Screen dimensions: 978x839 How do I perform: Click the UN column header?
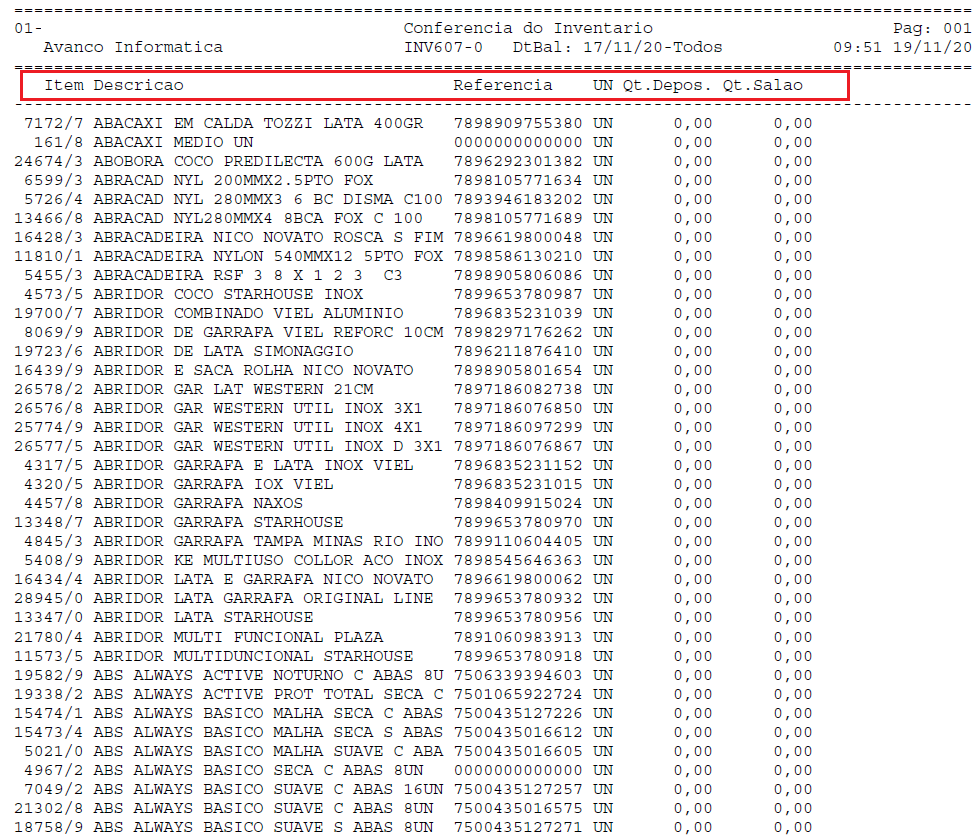[x=602, y=86]
